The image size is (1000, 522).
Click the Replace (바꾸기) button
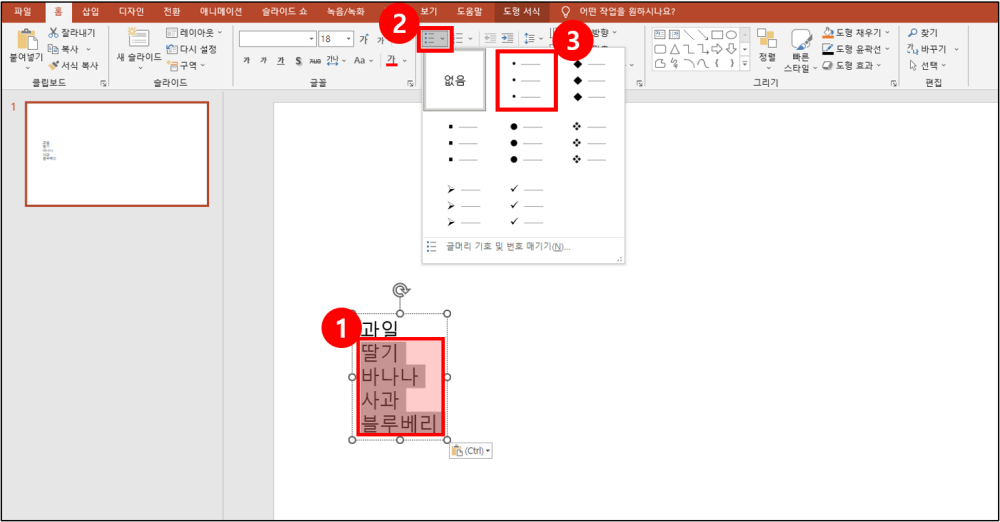[932, 49]
